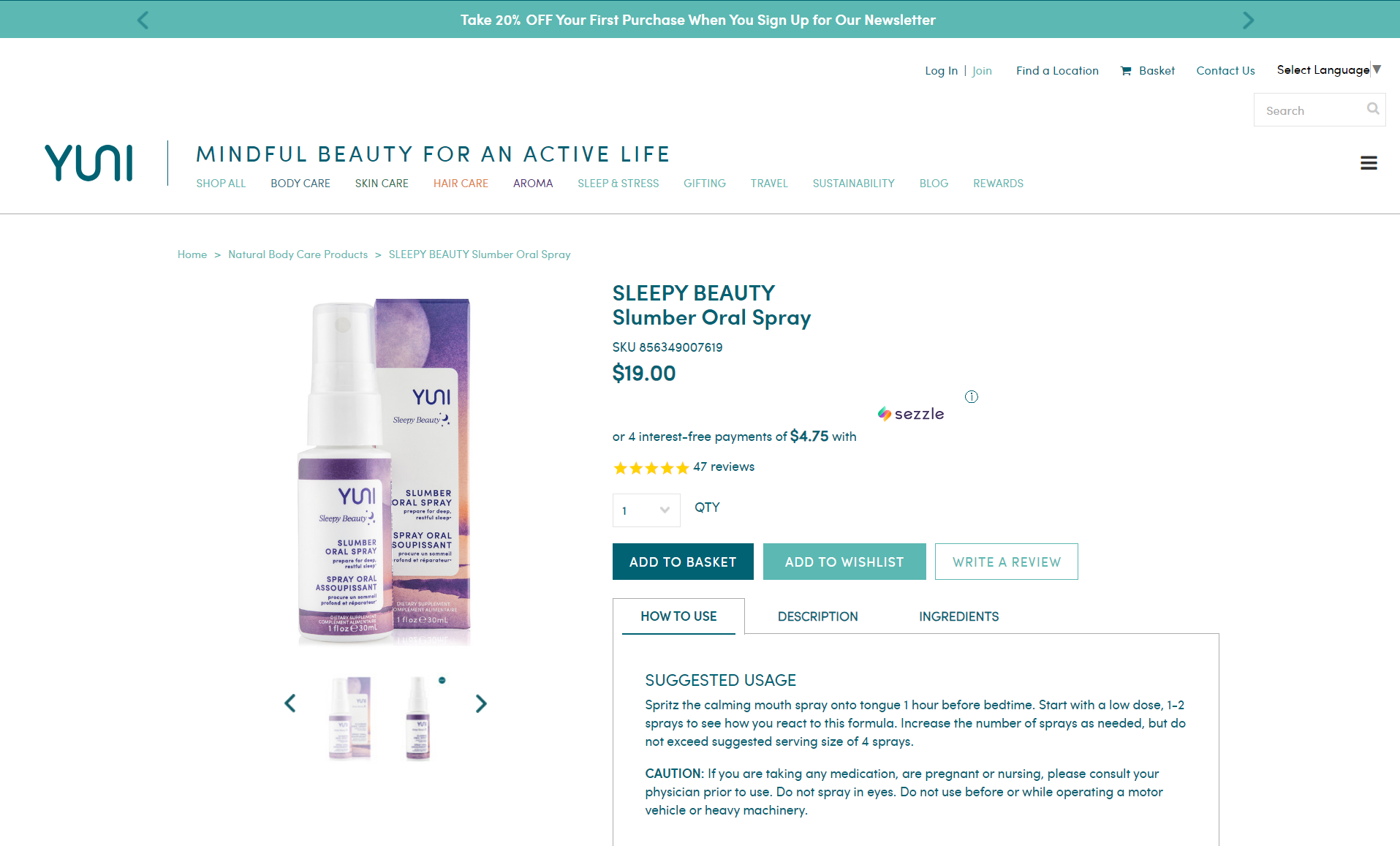Open the Sleep & Stress menu
This screenshot has width=1400, height=846.
618,184
